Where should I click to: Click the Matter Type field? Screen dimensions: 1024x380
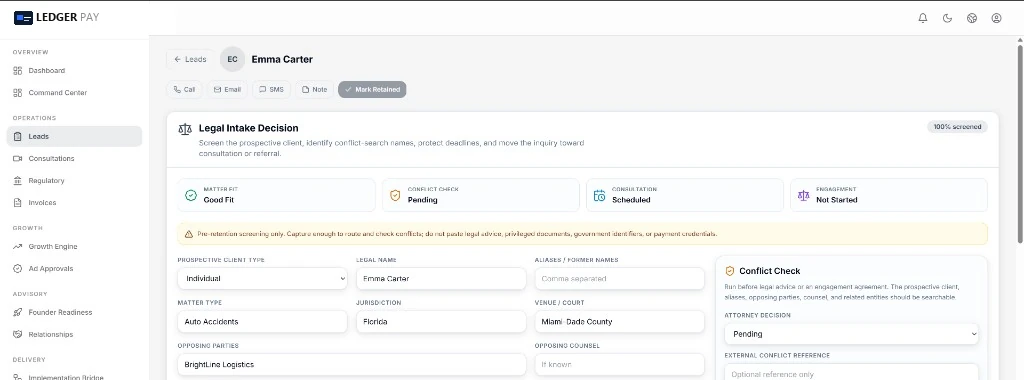[x=262, y=321]
